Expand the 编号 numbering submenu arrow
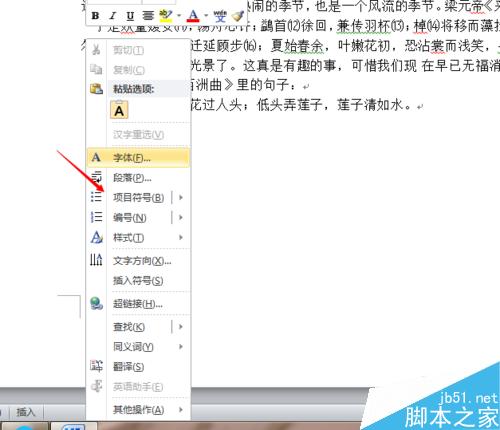500x430 pixels. coord(181,218)
